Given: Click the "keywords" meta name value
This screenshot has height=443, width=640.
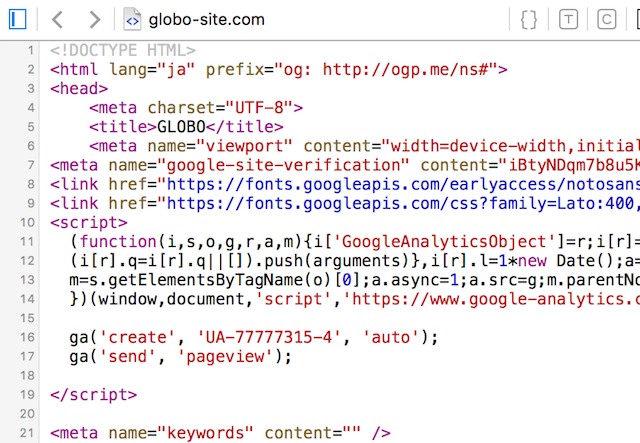Looking at the screenshot, I should pyautogui.click(x=205, y=433).
